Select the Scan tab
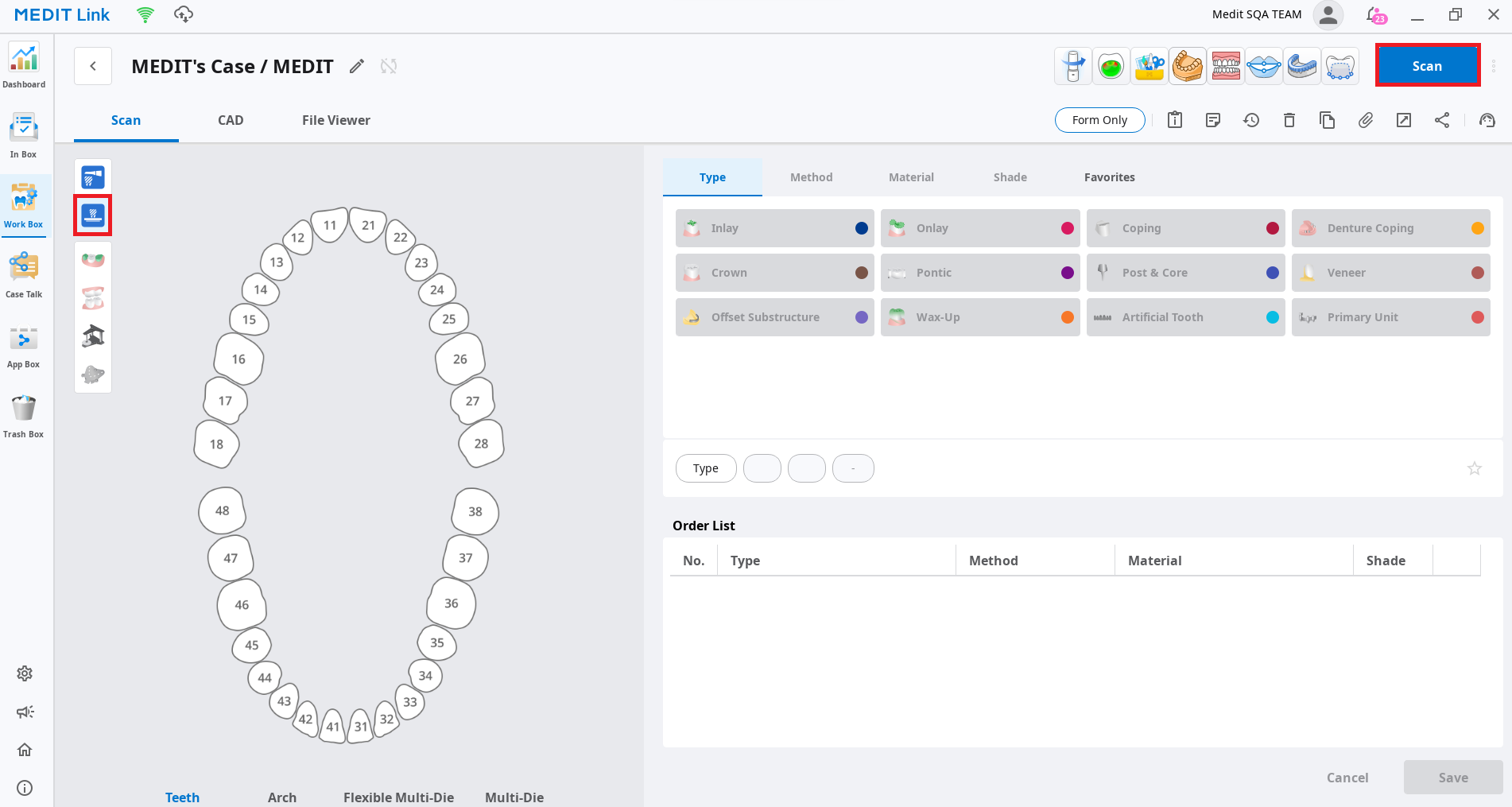This screenshot has width=1512, height=807. tap(126, 121)
